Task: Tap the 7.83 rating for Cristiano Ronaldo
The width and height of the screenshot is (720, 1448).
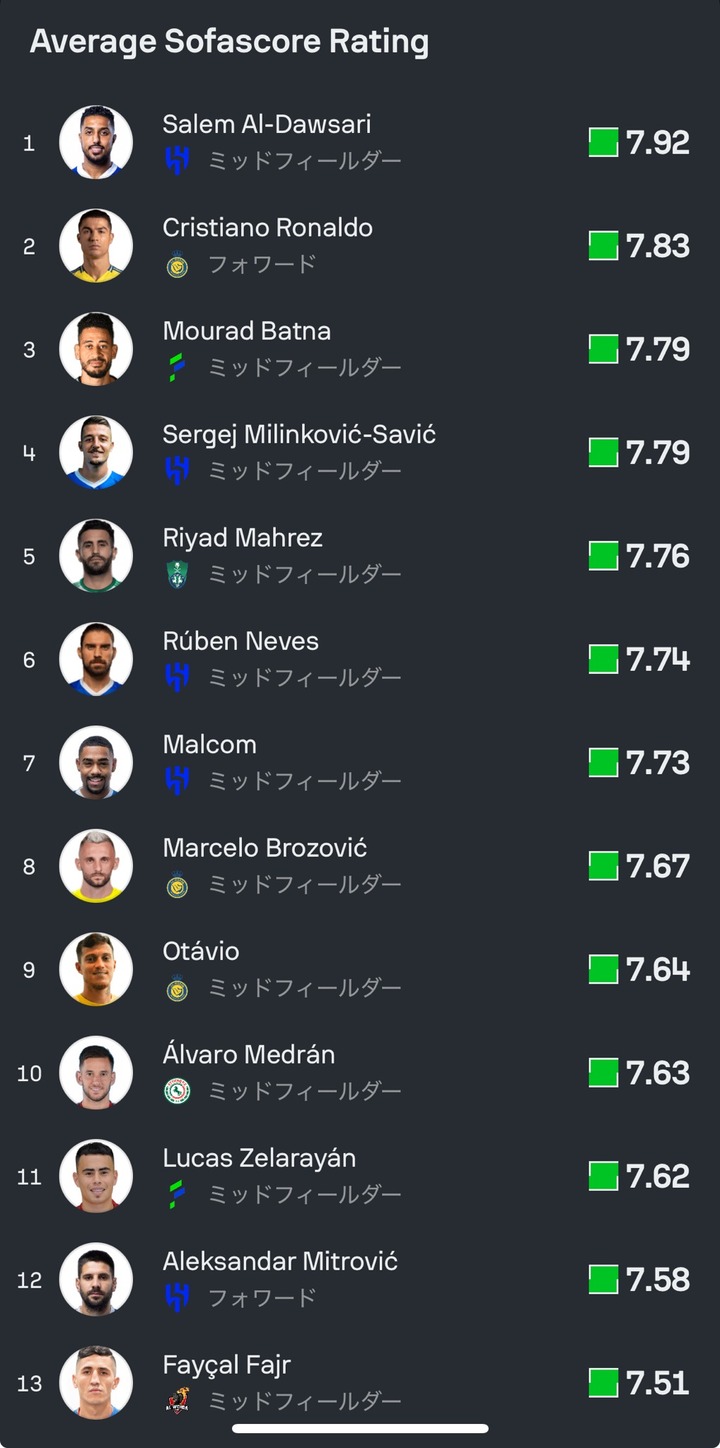Action: 658,246
